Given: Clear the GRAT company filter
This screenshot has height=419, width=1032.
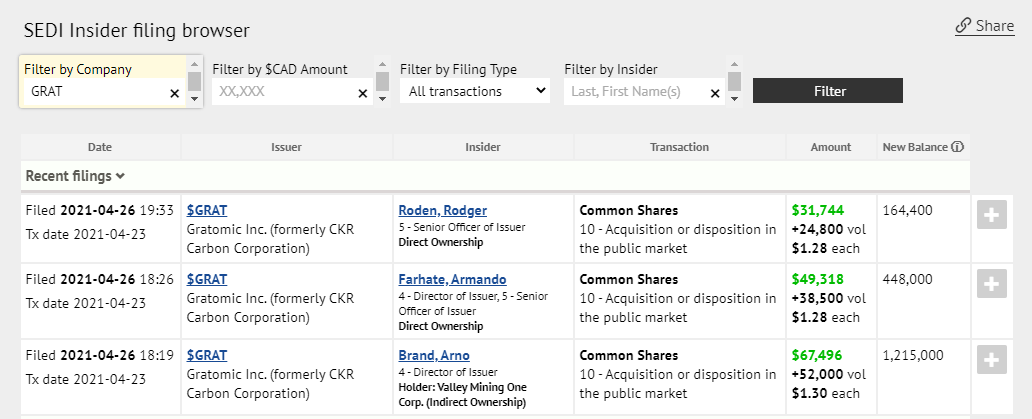Looking at the screenshot, I should pos(174,93).
